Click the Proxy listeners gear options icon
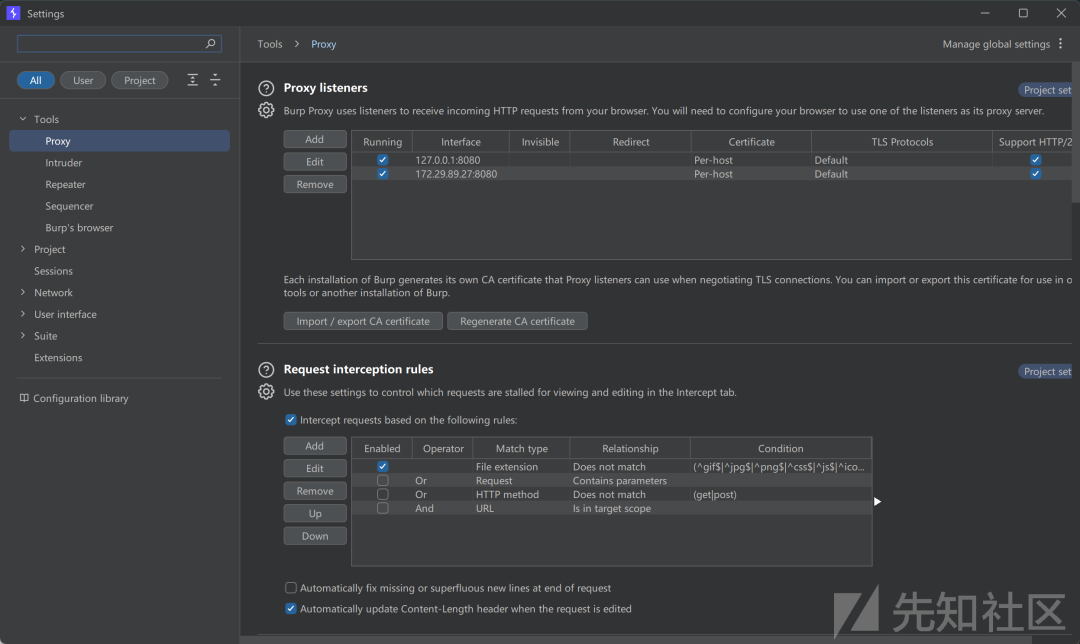Screen dimensions: 1080x644 (x=266, y=110)
